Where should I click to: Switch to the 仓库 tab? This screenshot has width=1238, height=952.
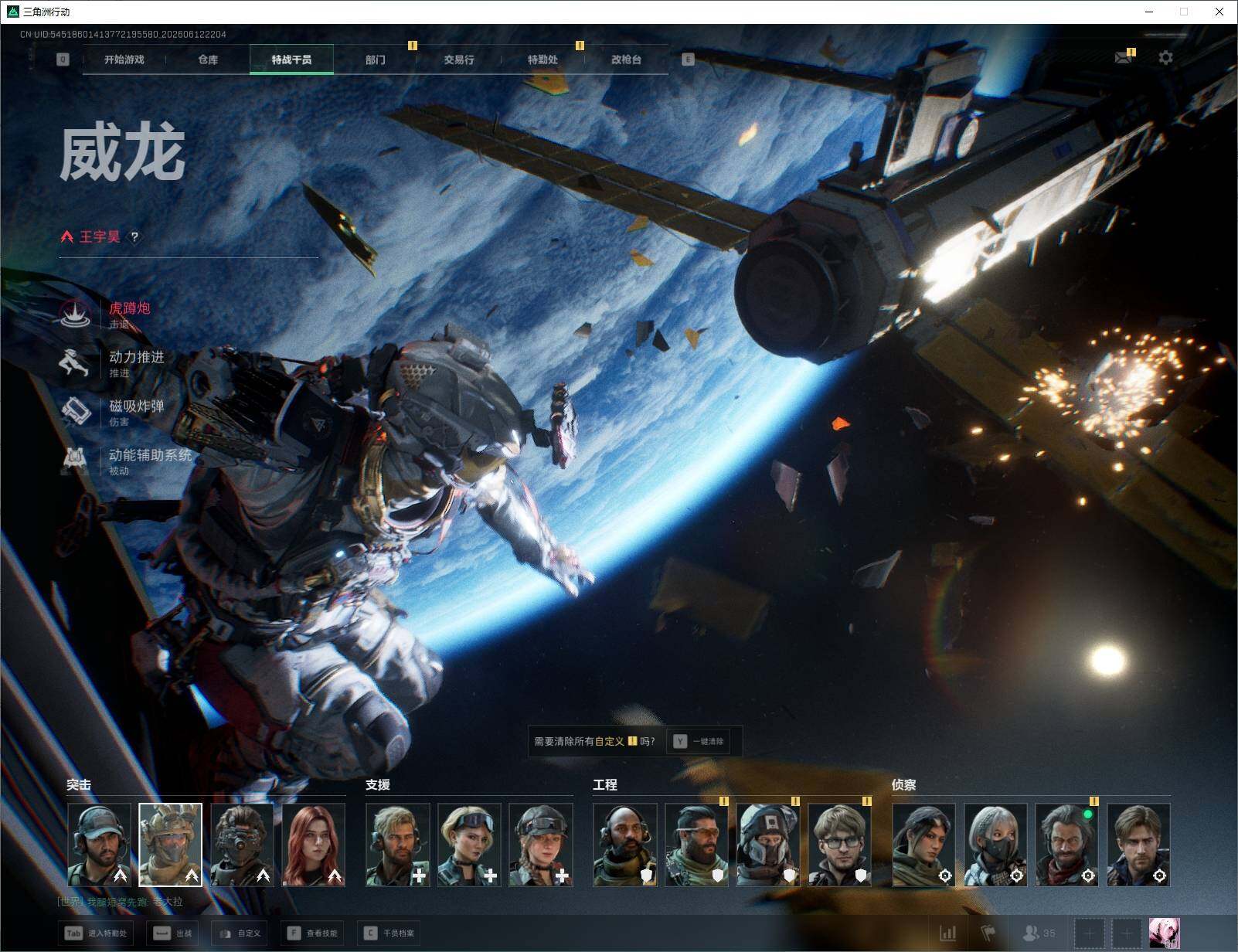208,59
